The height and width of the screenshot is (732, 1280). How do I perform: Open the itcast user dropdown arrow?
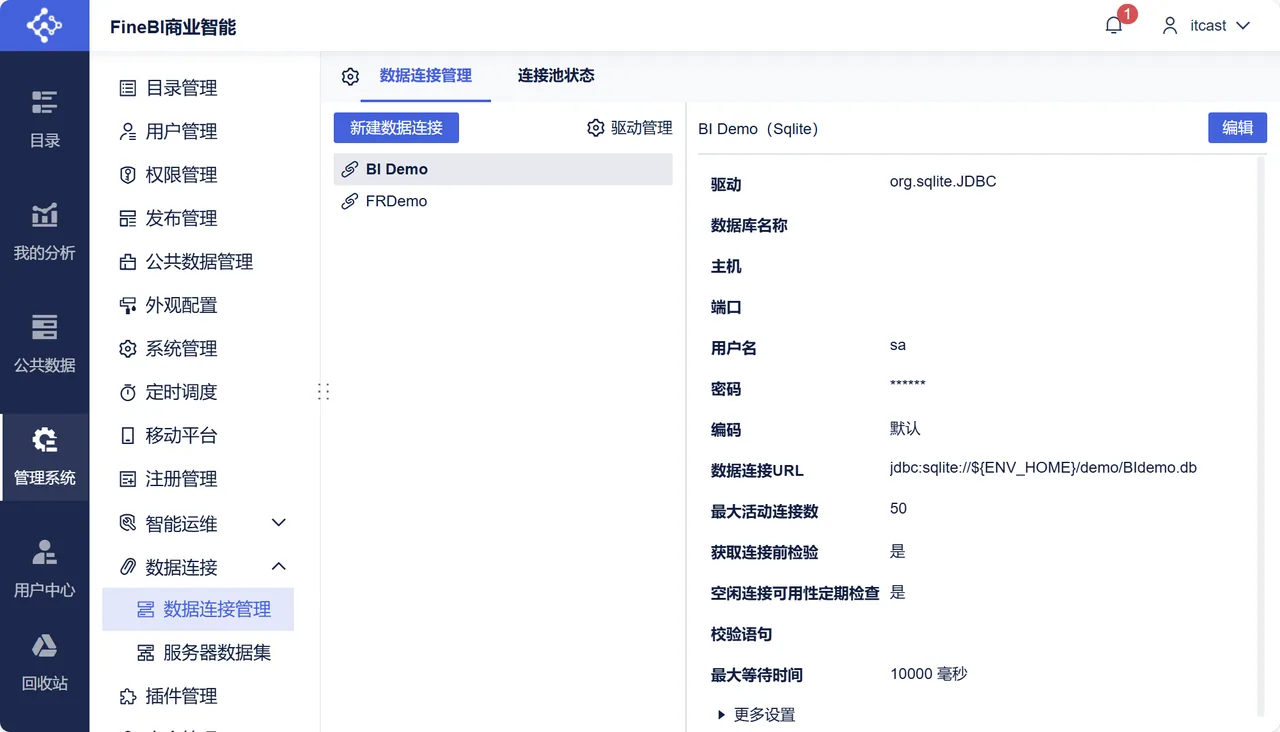[x=1243, y=26]
